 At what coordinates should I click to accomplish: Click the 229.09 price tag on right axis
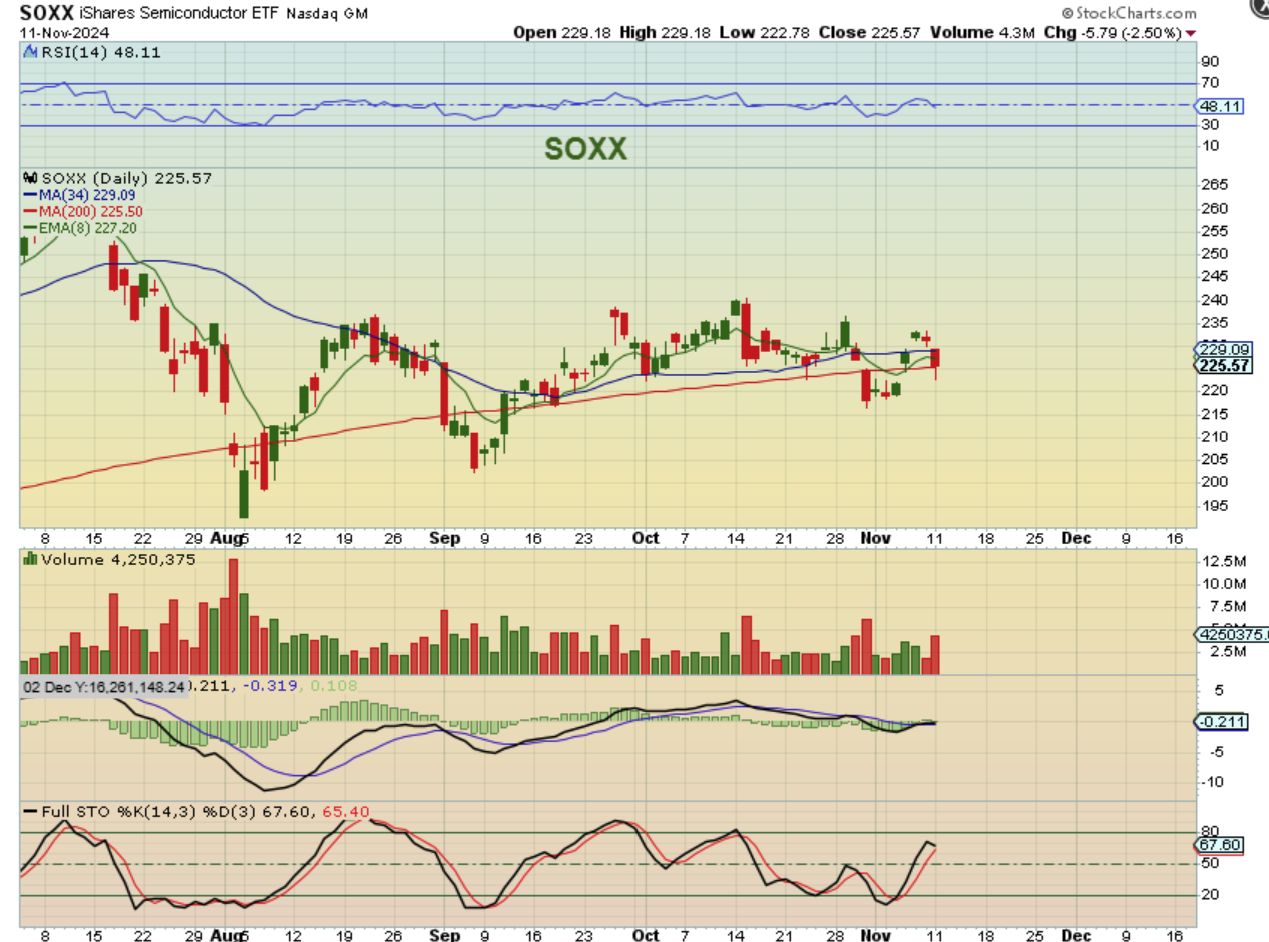(x=1225, y=349)
